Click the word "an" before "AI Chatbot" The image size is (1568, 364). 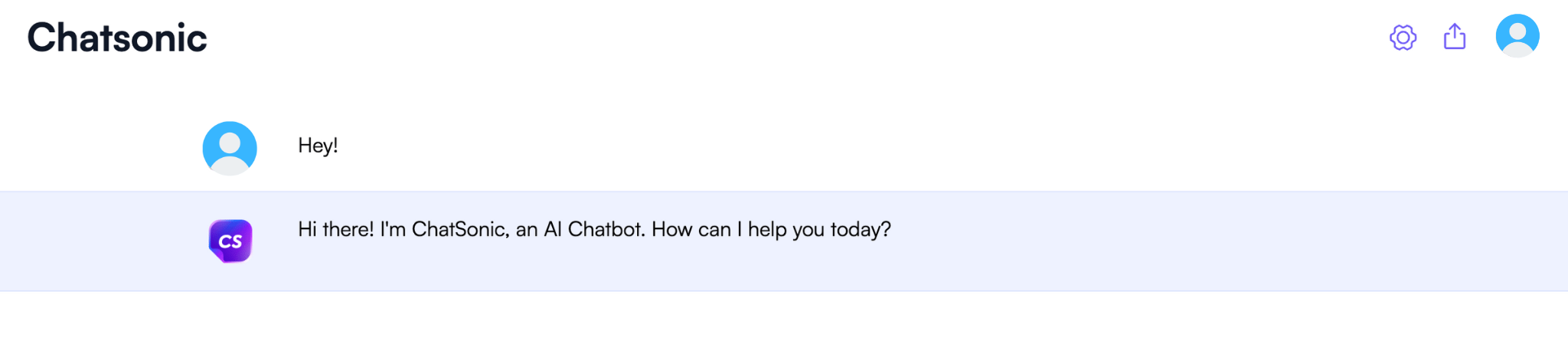click(527, 230)
